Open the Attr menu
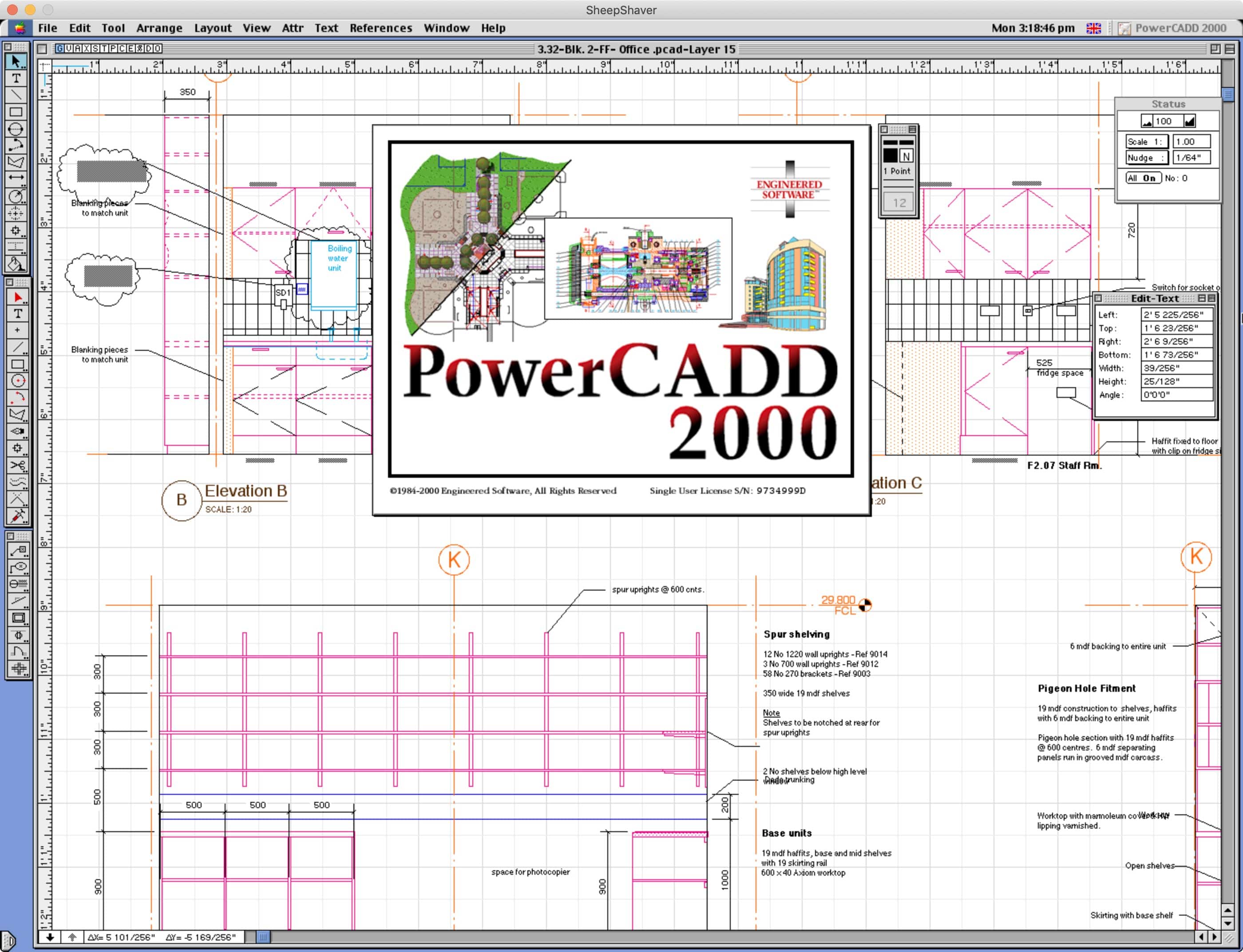 click(x=293, y=28)
